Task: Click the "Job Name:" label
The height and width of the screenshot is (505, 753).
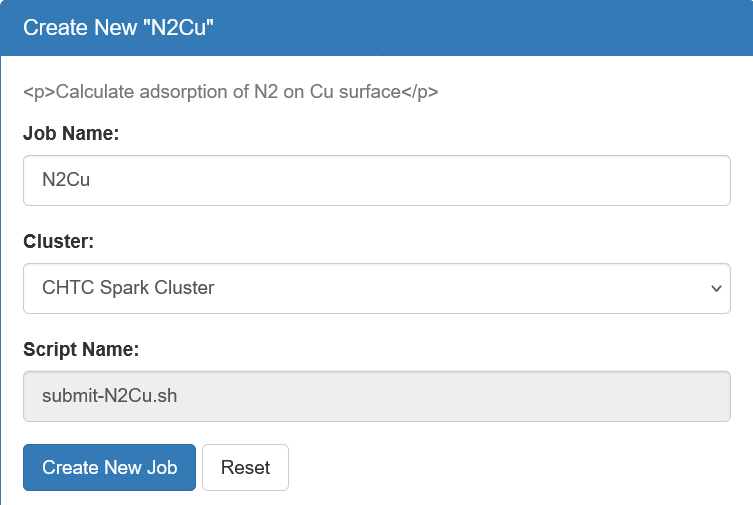Action: pyautogui.click(x=71, y=133)
